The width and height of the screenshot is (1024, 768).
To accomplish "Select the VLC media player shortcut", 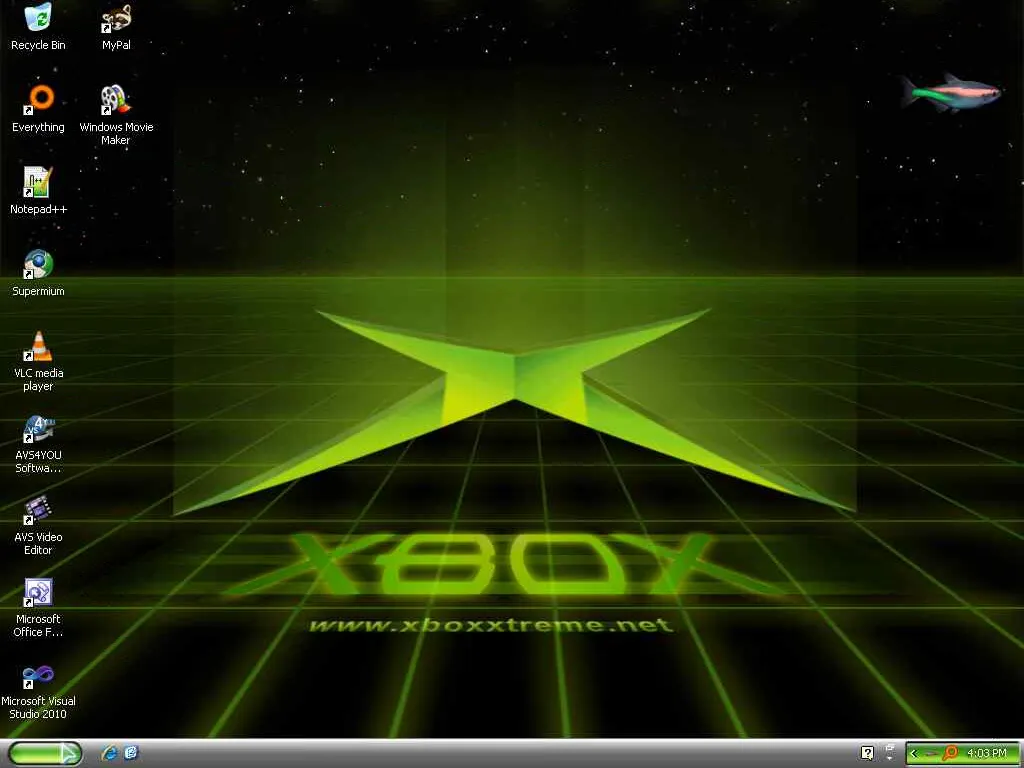I will coord(38,361).
